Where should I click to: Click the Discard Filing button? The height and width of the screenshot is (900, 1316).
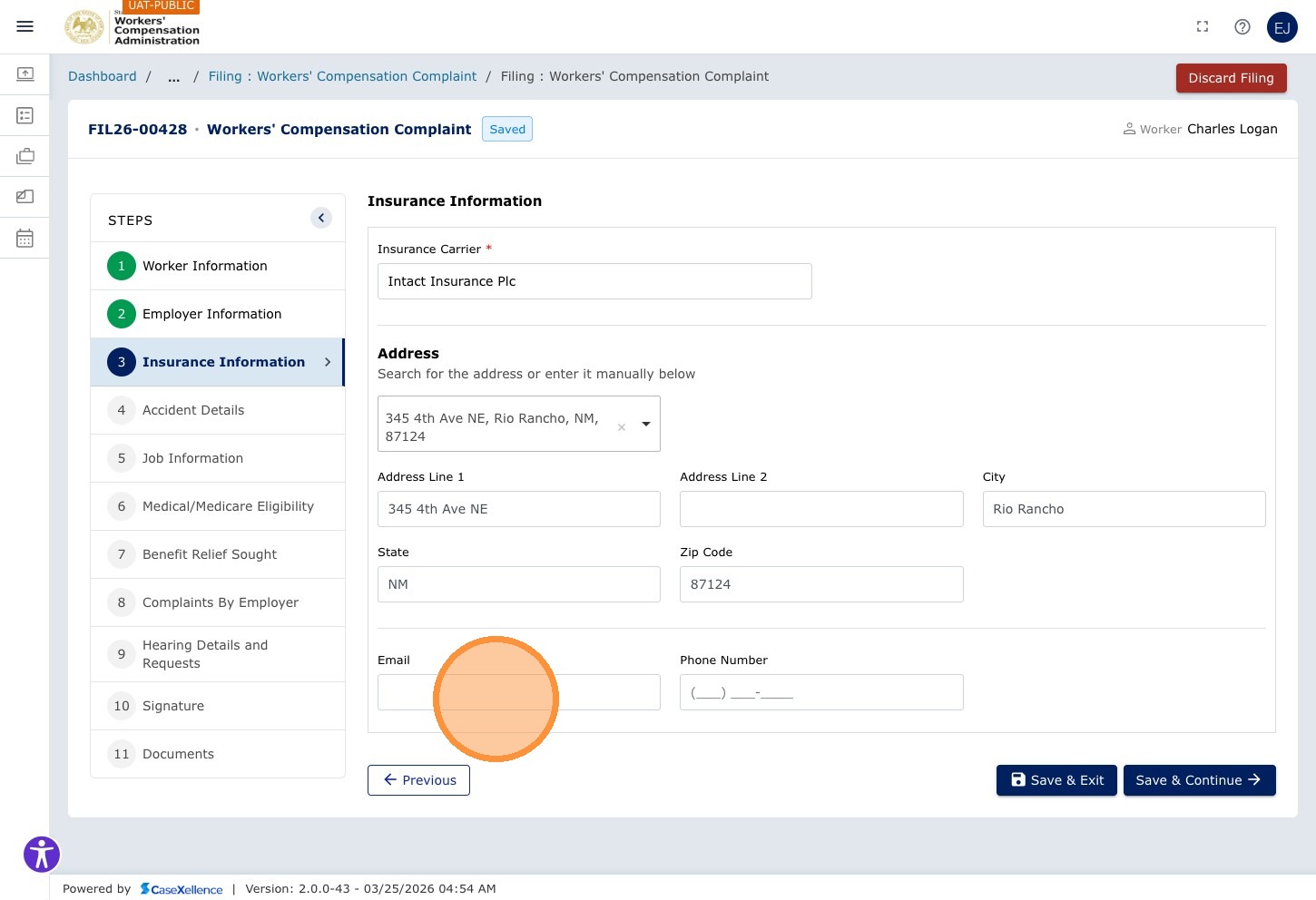[1232, 78]
